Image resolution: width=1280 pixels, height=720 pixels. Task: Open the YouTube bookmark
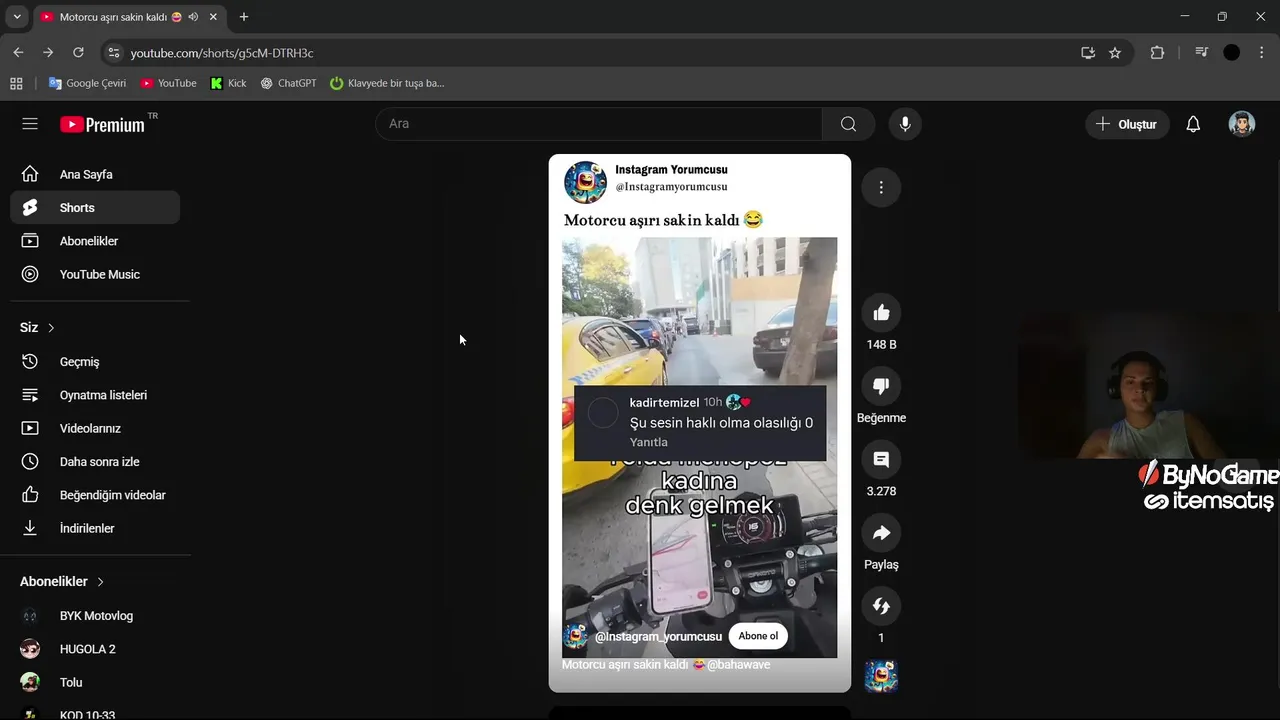click(168, 83)
